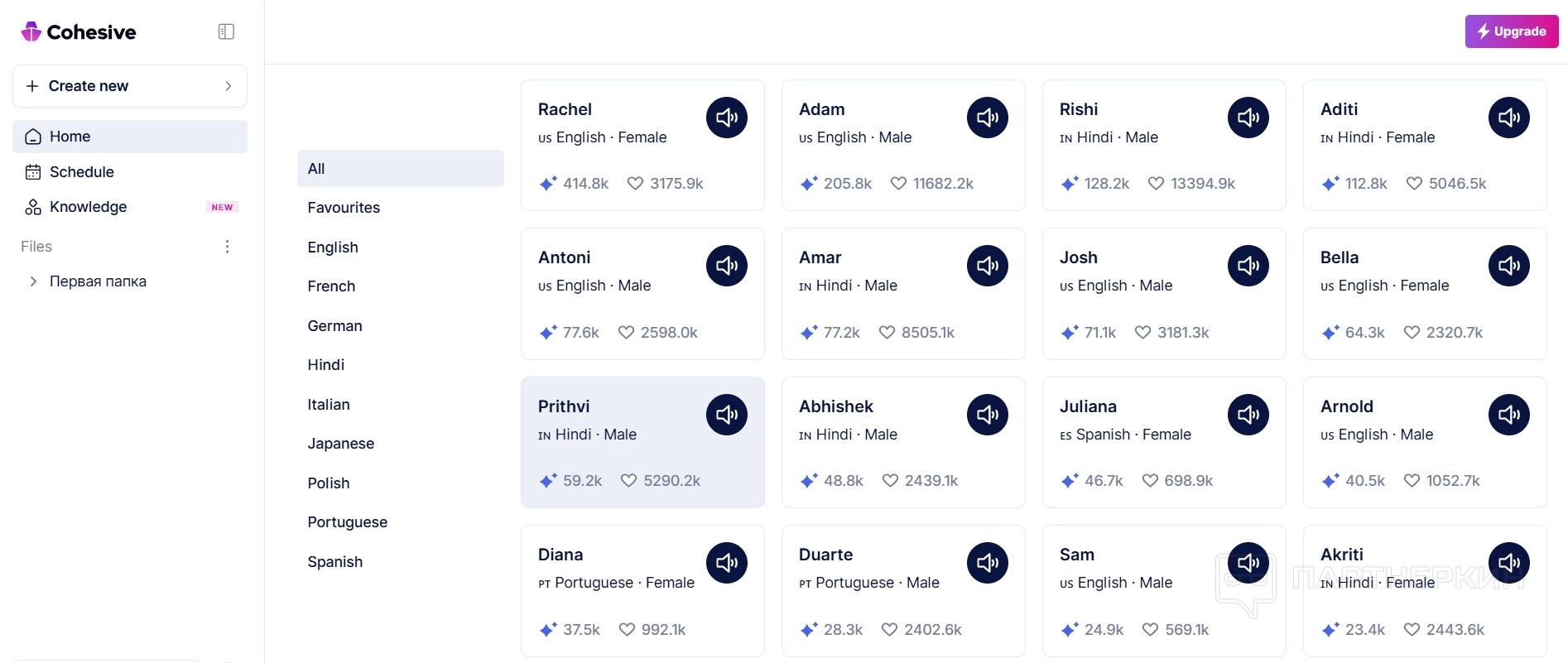Play Adam voice sample
The height and width of the screenshot is (663, 1568).
click(987, 118)
